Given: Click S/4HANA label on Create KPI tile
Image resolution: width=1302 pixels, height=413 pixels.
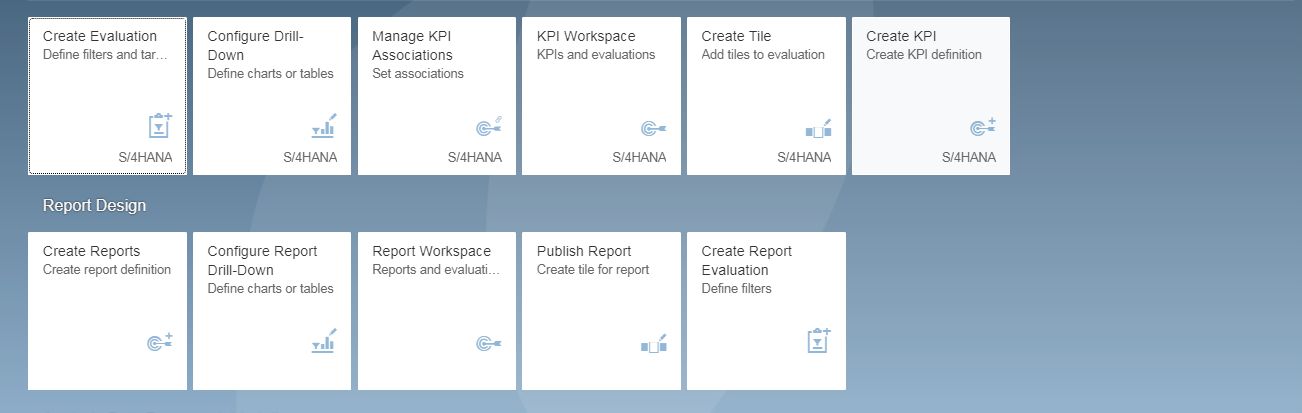Looking at the screenshot, I should coord(969,157).
